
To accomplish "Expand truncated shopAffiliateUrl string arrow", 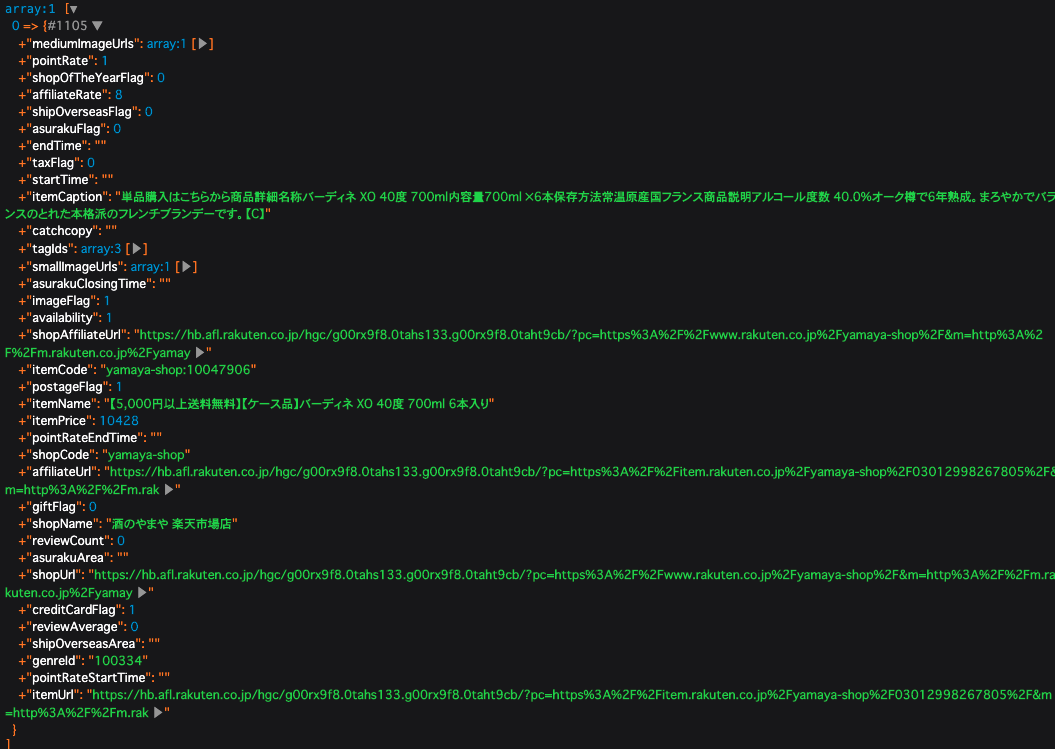I will pyautogui.click(x=200, y=352).
